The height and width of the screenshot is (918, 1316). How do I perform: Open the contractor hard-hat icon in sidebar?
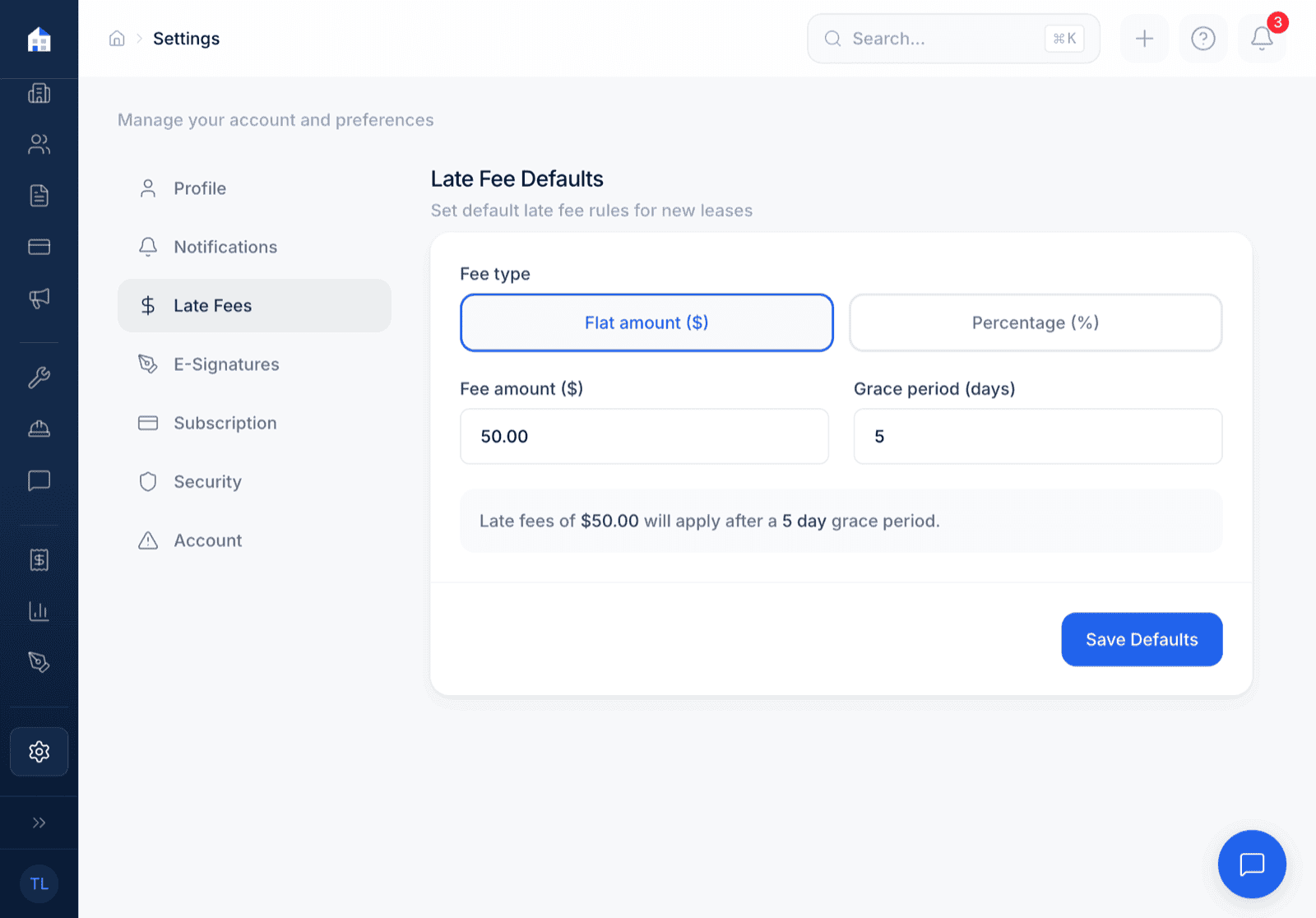(x=39, y=428)
